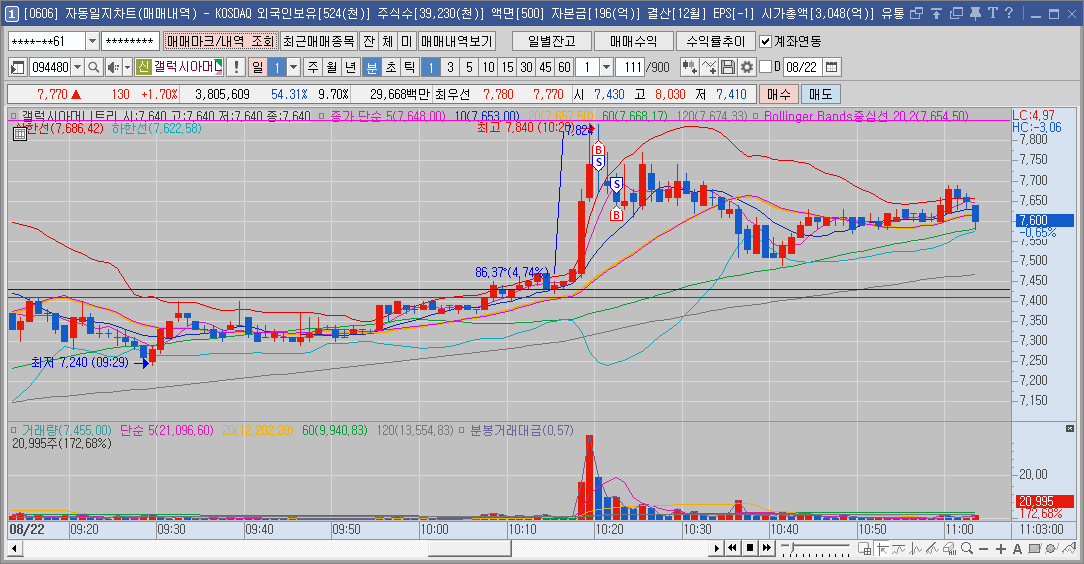Click the add line indicator icon
The height and width of the screenshot is (564, 1084).
point(709,67)
